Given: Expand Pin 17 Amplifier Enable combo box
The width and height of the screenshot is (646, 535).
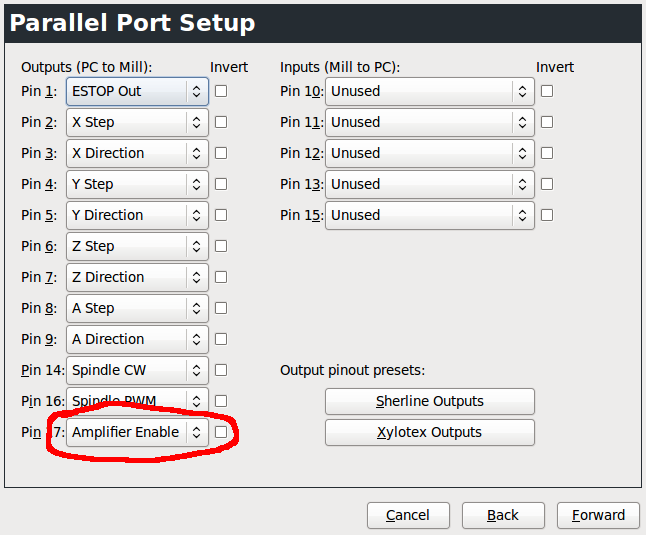Looking at the screenshot, I should pyautogui.click(x=137, y=432).
